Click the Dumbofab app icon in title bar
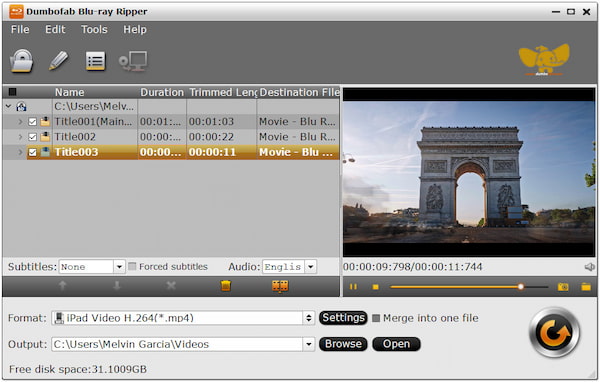 (16, 11)
